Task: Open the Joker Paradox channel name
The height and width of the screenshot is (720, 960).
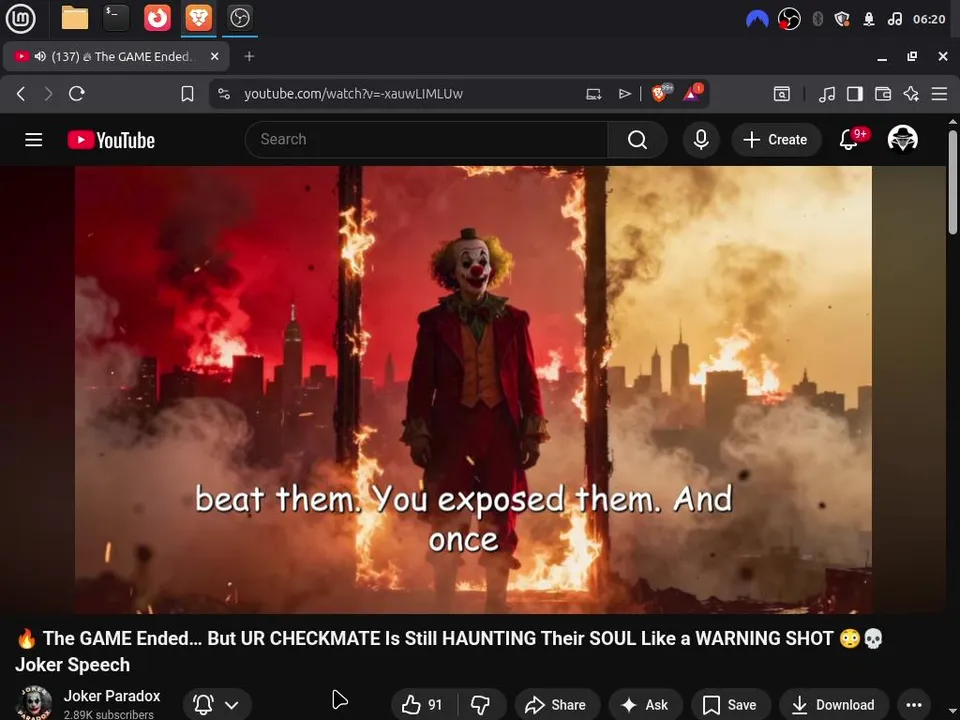Action: coord(112,696)
